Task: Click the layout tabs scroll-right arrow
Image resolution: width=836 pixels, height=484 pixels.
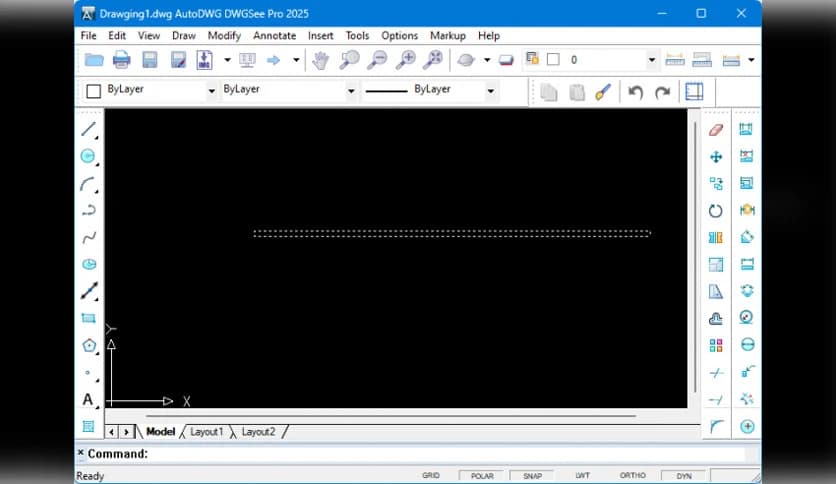Action: [126, 432]
